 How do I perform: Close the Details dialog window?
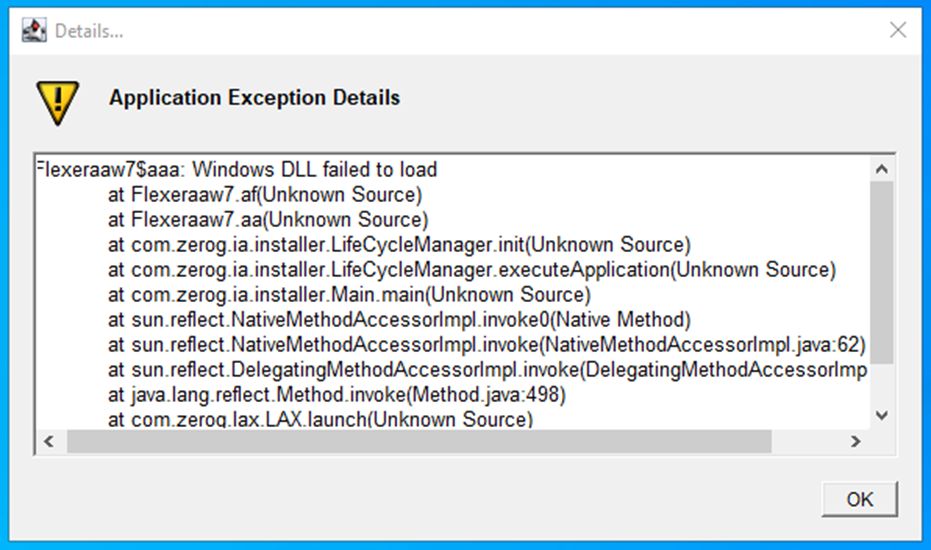point(897,30)
